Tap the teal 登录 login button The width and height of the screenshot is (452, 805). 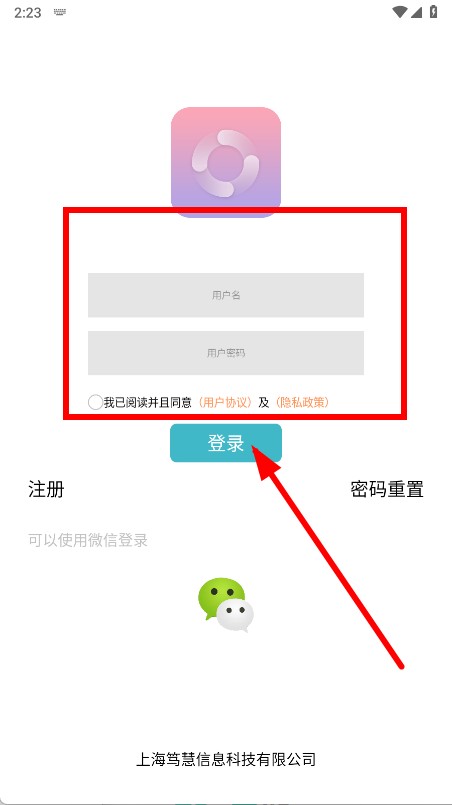[226, 443]
